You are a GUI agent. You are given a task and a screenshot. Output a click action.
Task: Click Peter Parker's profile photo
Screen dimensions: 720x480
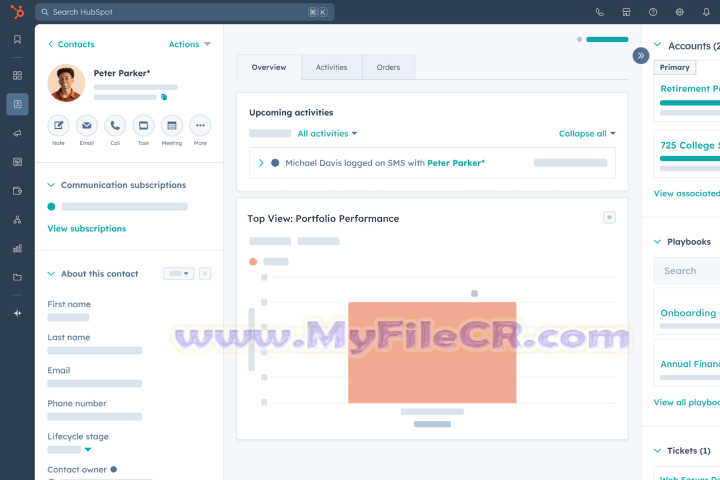[x=66, y=83]
